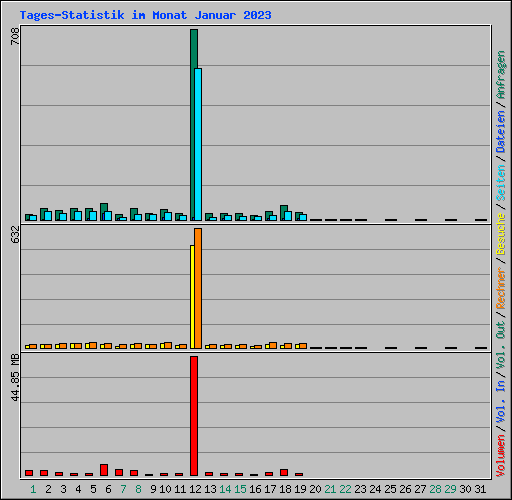The width and height of the screenshot is (512, 500).
Task: Click the tall cyan pages bar for day 12
Action: pos(198,144)
